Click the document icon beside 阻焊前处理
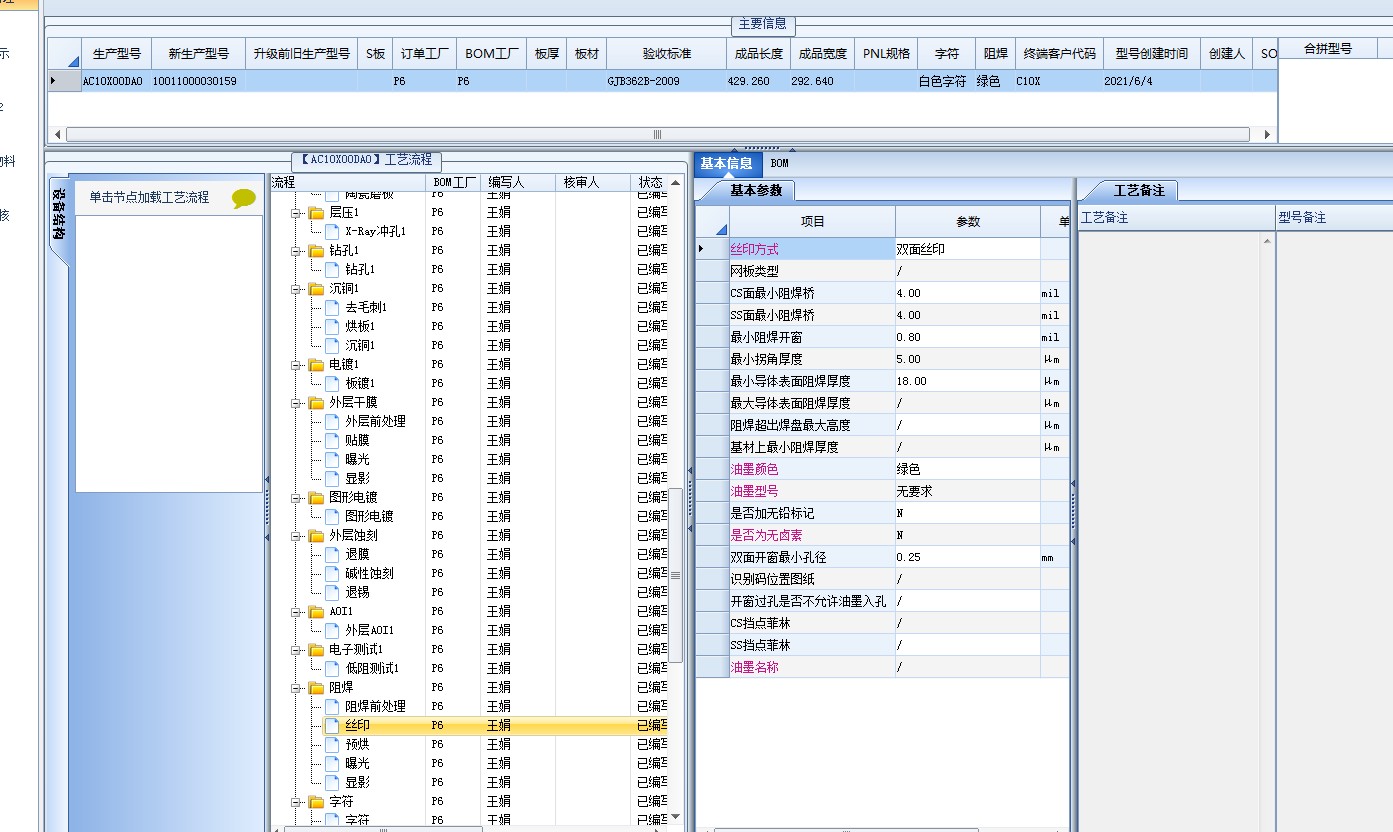Image resolution: width=1393 pixels, height=832 pixels. coord(333,706)
